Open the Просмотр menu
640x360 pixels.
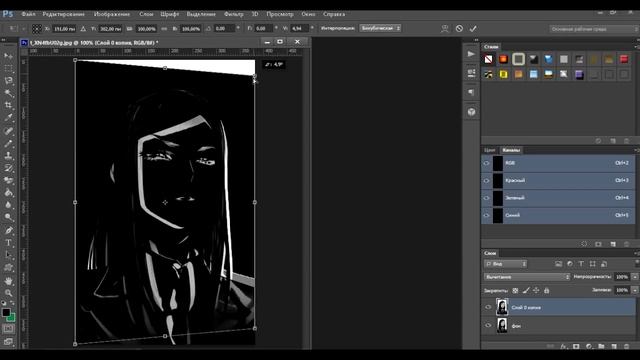coord(280,14)
